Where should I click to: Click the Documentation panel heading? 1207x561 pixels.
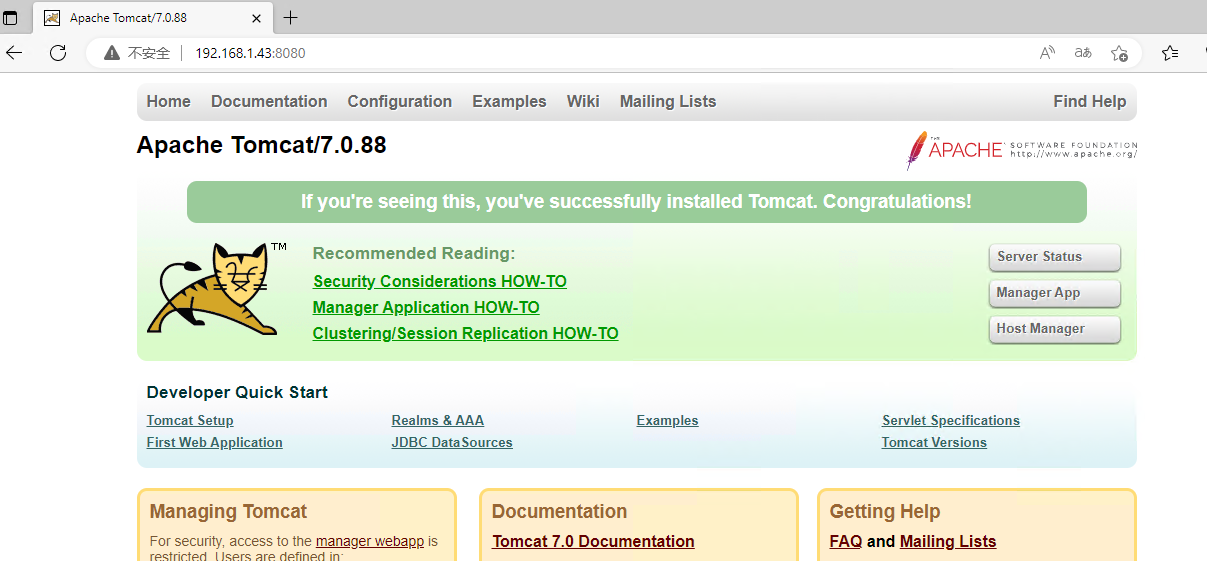(559, 512)
